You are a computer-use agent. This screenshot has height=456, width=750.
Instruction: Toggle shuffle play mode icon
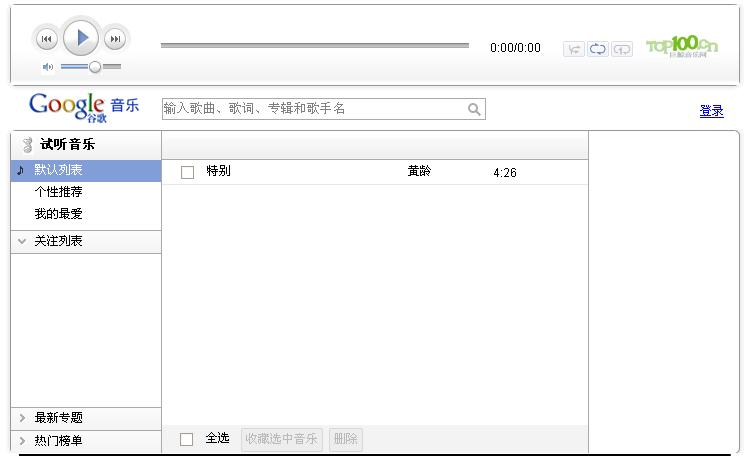coord(574,49)
